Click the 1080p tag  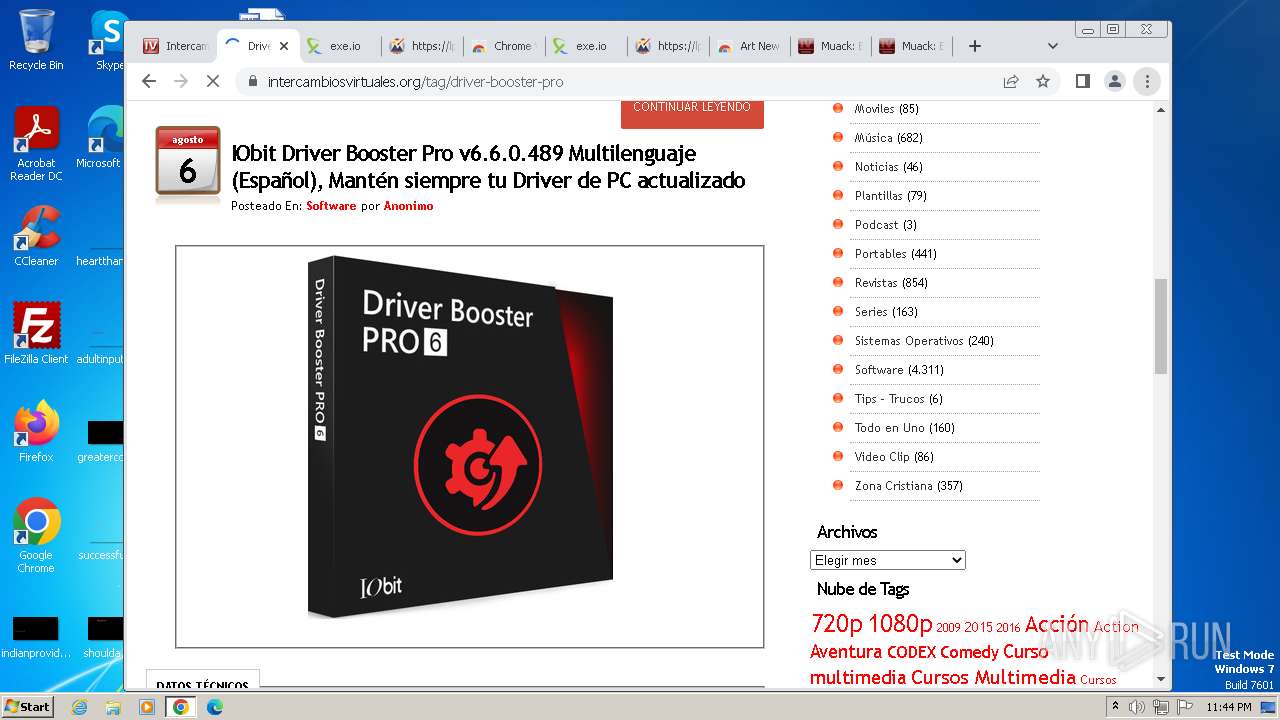click(900, 624)
